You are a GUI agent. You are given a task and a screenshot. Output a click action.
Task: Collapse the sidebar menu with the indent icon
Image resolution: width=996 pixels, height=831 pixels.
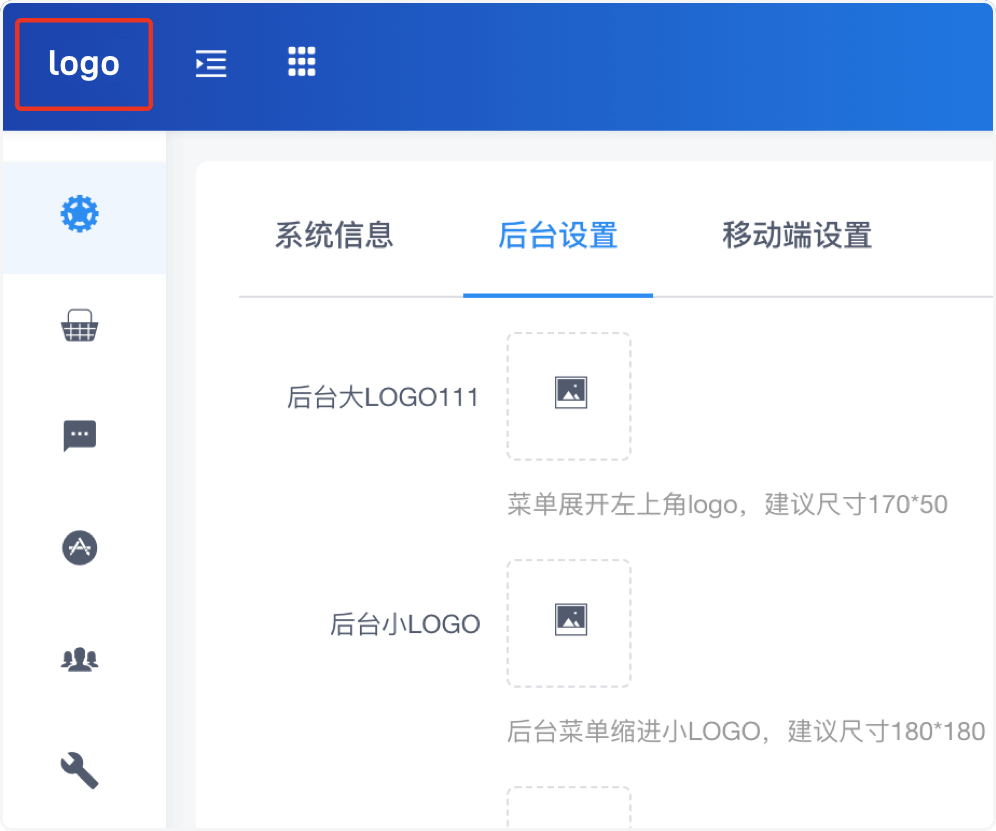(x=210, y=64)
